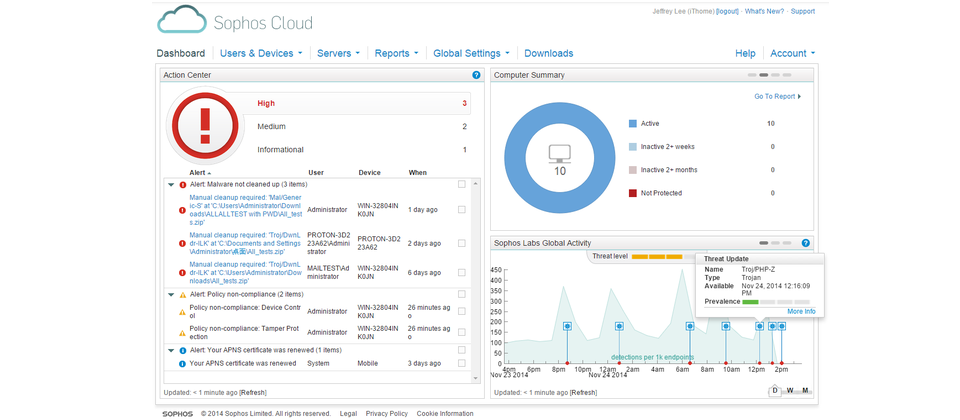The height and width of the screenshot is (420, 960).
Task: Open the Users & Devices dropdown menu
Action: pyautogui.click(x=261, y=53)
